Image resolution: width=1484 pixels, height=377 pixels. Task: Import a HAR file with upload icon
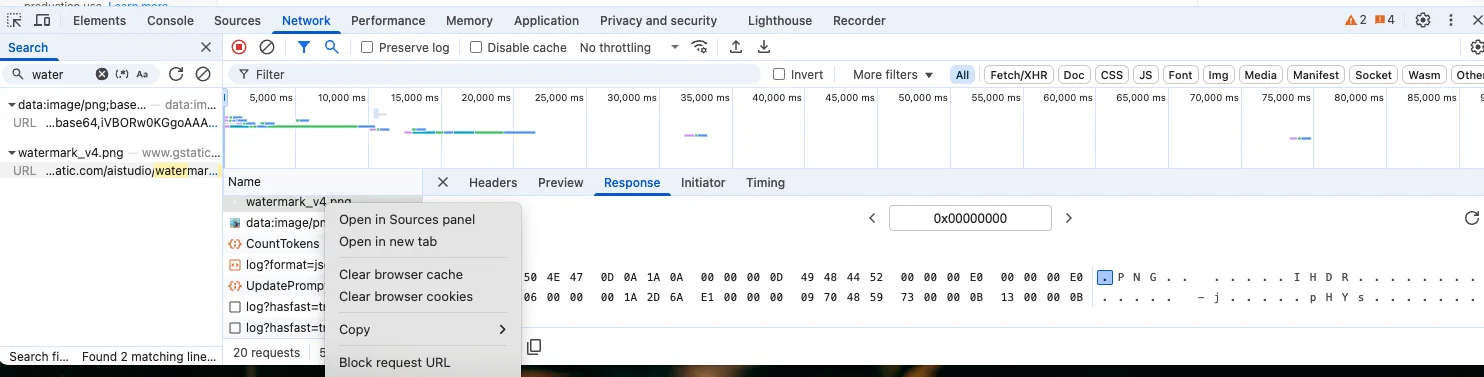(736, 47)
